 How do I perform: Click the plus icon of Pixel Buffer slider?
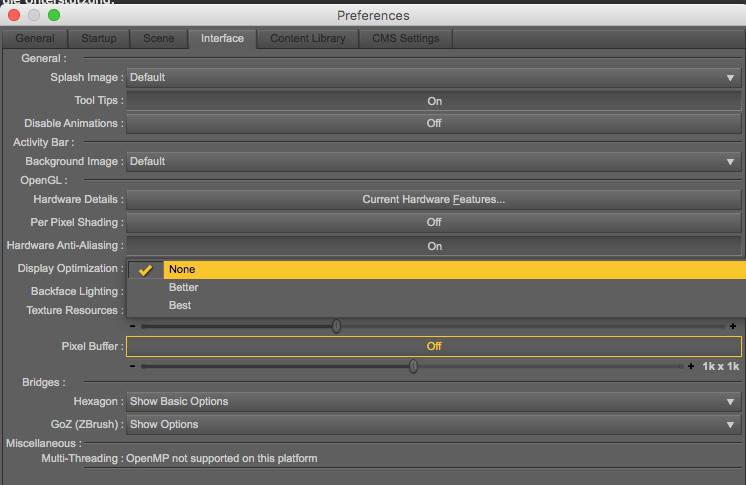click(x=691, y=367)
